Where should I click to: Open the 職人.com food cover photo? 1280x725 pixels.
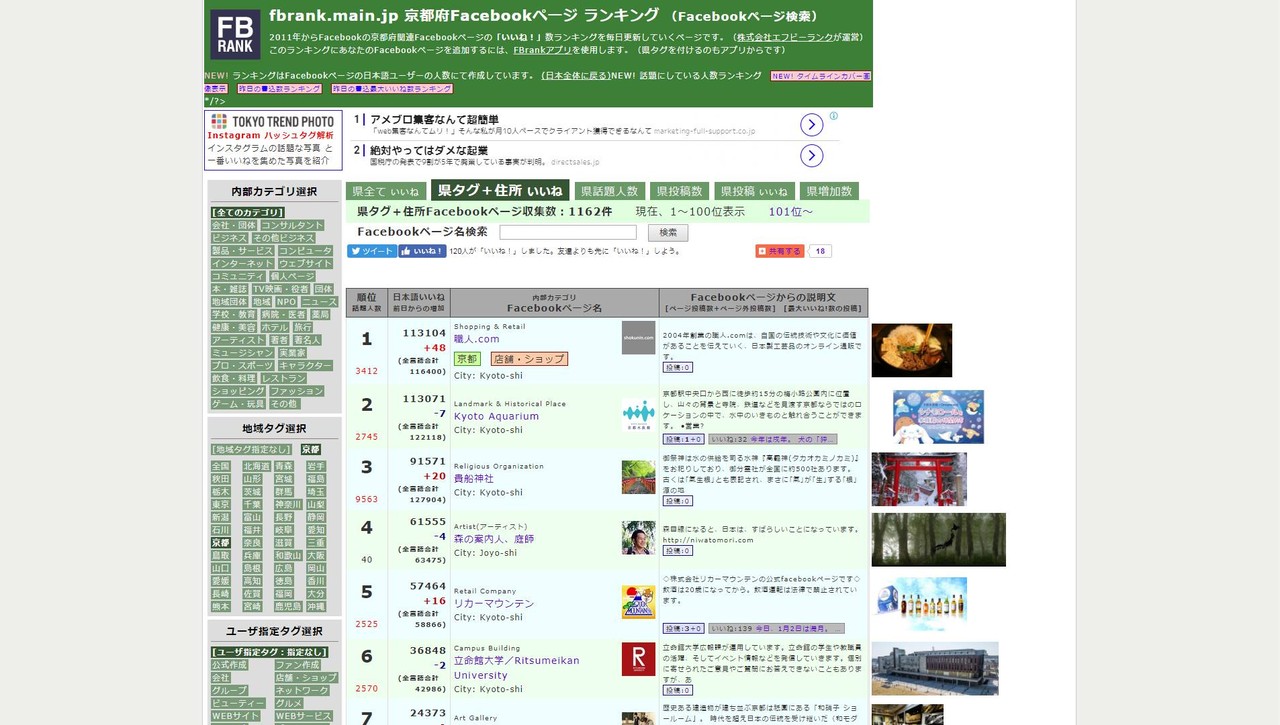click(912, 350)
